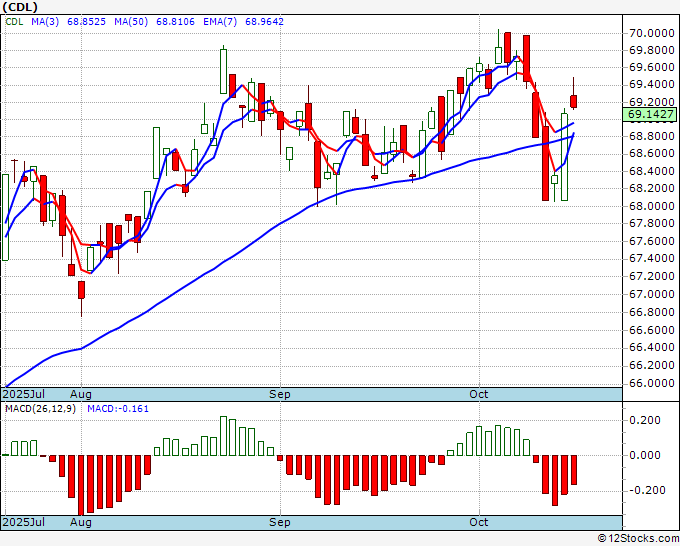680x546 pixels.
Task: Select the MA(3) legend label
Action: (x=45, y=21)
